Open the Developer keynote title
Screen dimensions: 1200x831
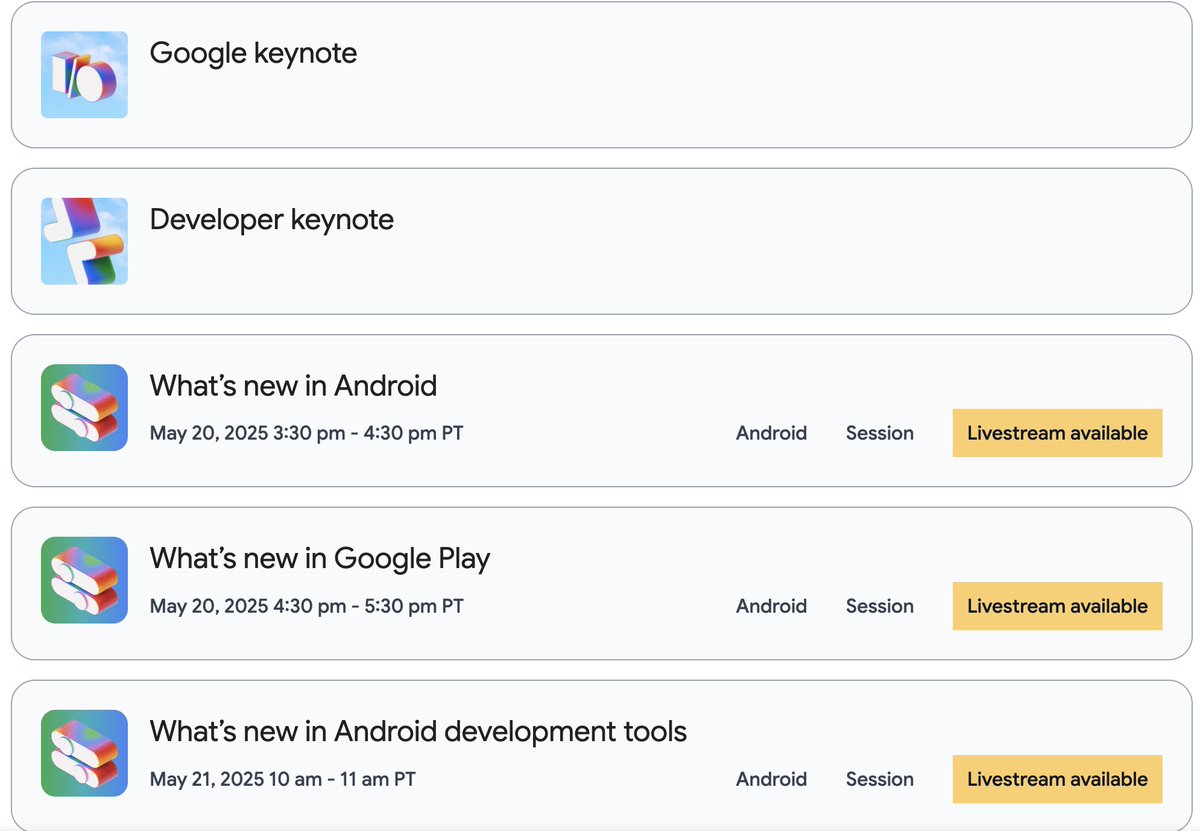pos(271,219)
